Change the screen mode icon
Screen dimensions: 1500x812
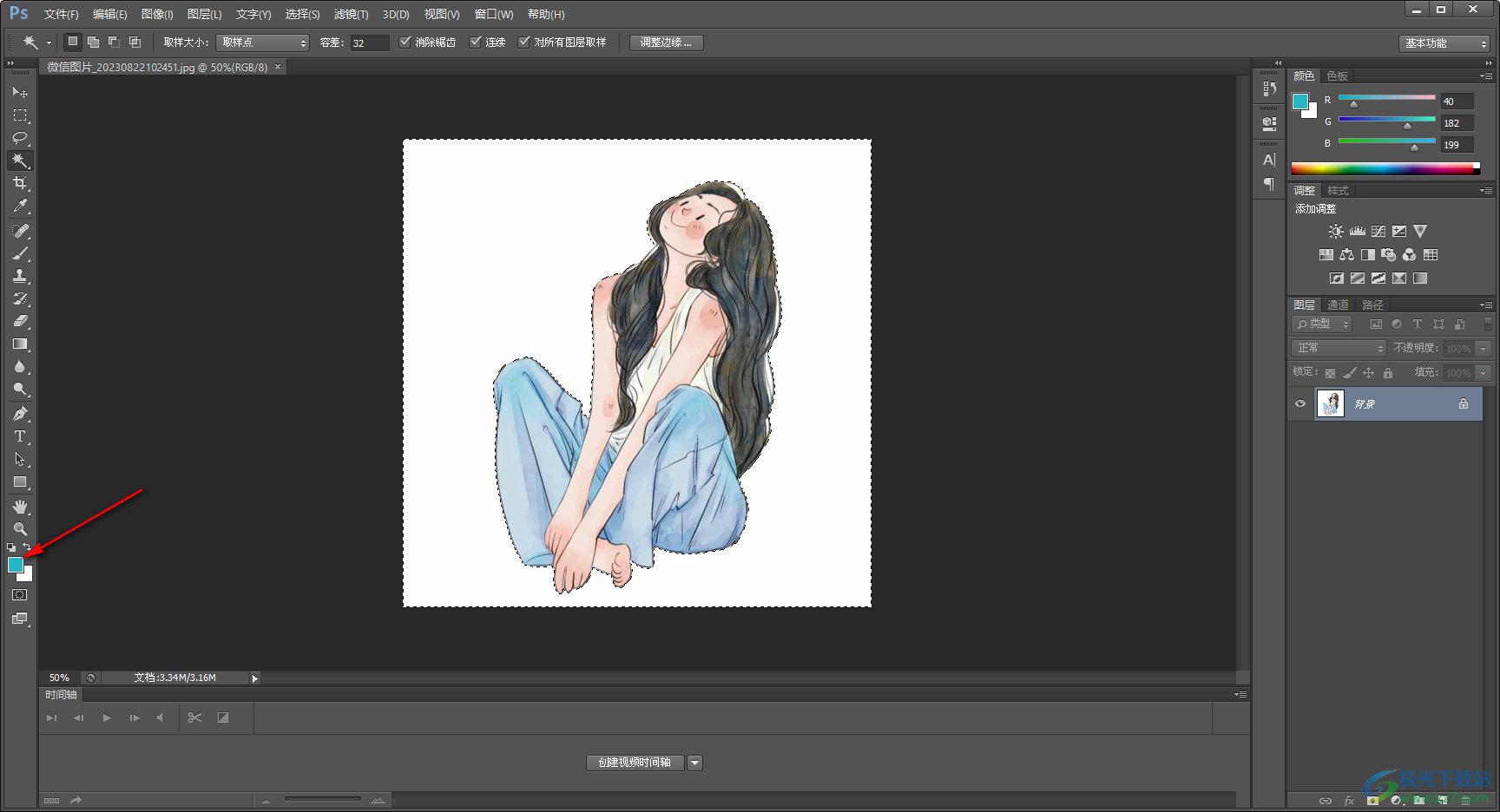(20, 619)
